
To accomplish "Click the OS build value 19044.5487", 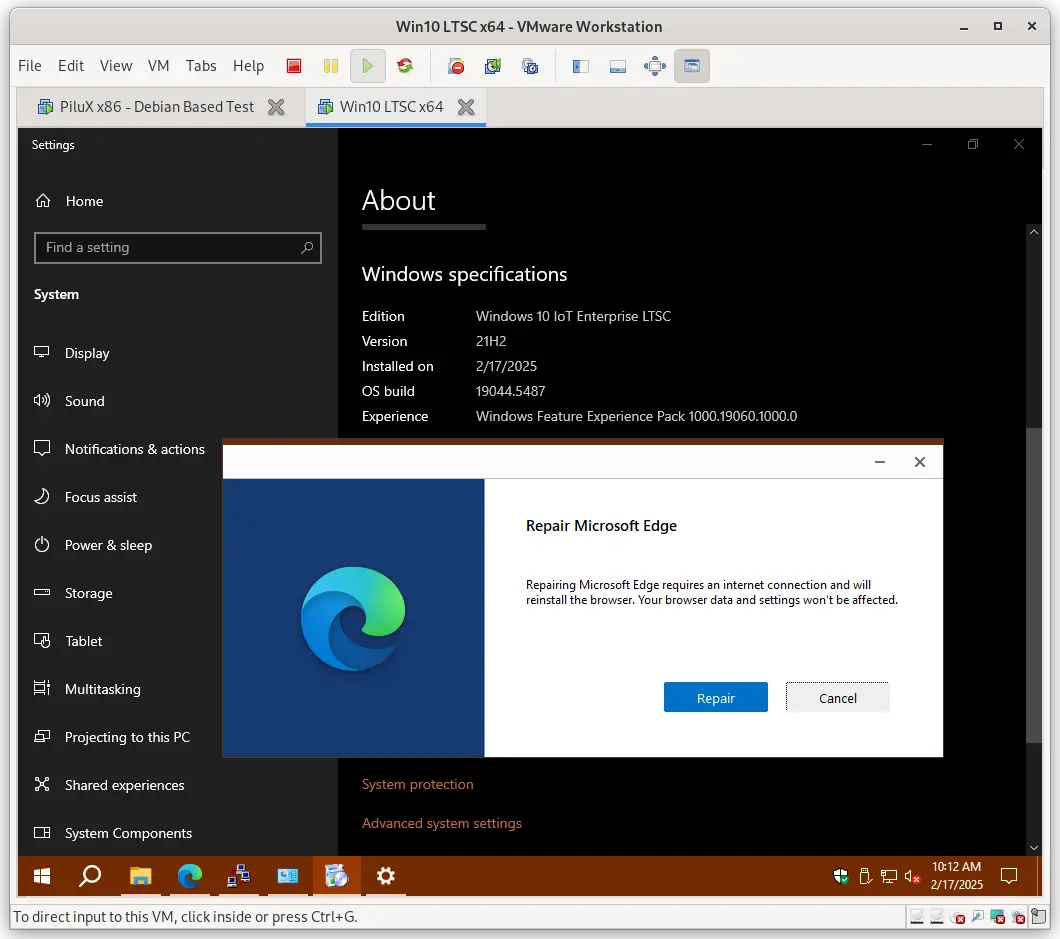I will point(510,391).
